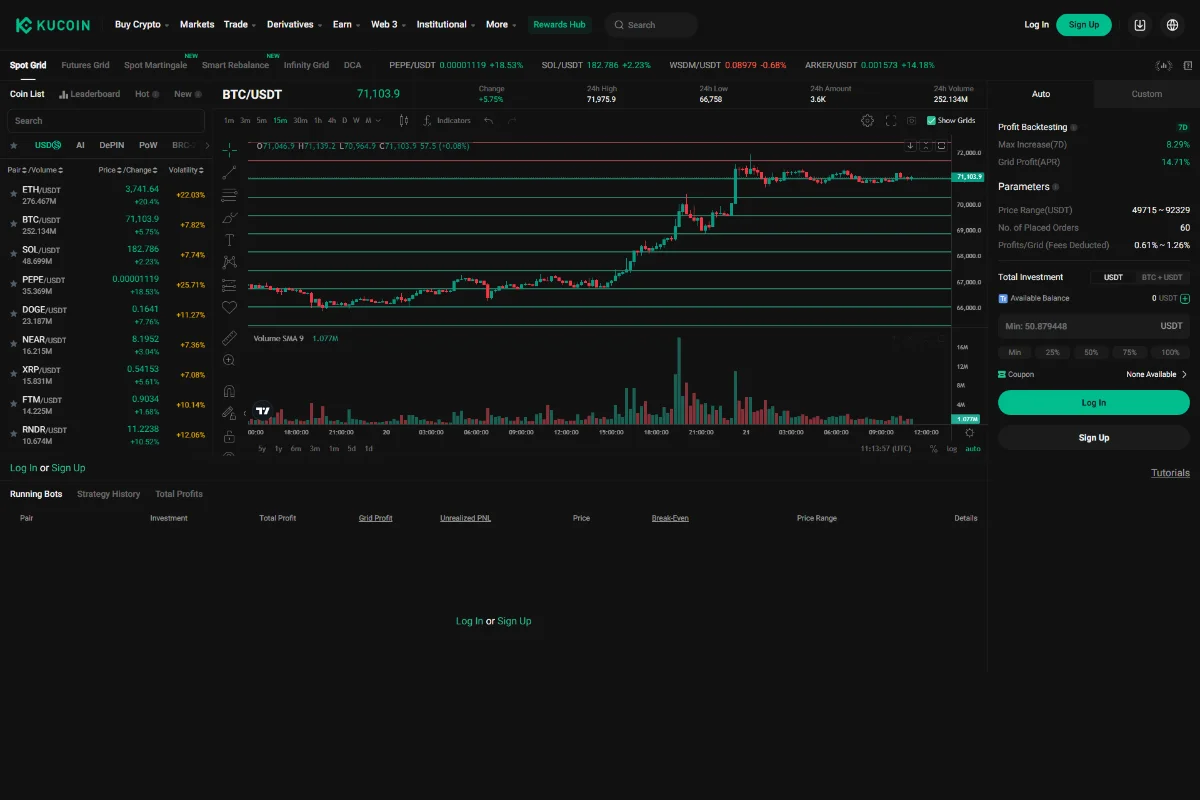Switch to the Futures Grid tab
Image resolution: width=1200 pixels, height=800 pixels.
pos(85,65)
